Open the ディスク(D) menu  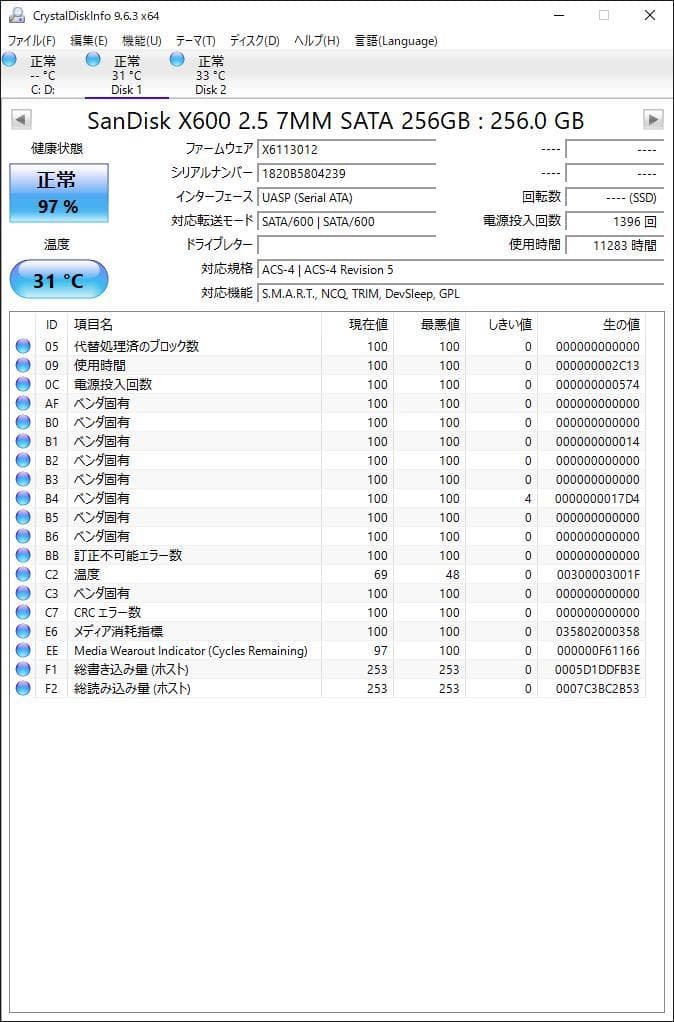click(x=254, y=40)
